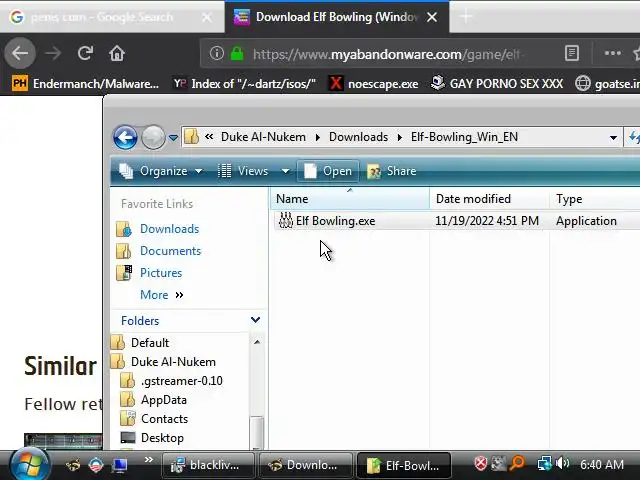Expand arrow after Duke Al-Nukem breadcrumb
Screen dimensions: 640x480
(318, 137)
